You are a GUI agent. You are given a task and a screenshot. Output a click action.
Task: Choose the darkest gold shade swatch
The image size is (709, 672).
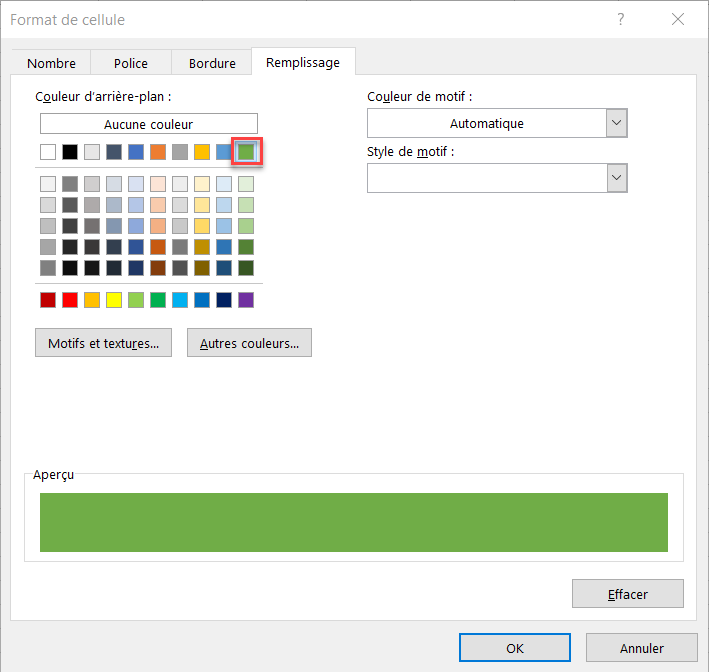pos(202,268)
